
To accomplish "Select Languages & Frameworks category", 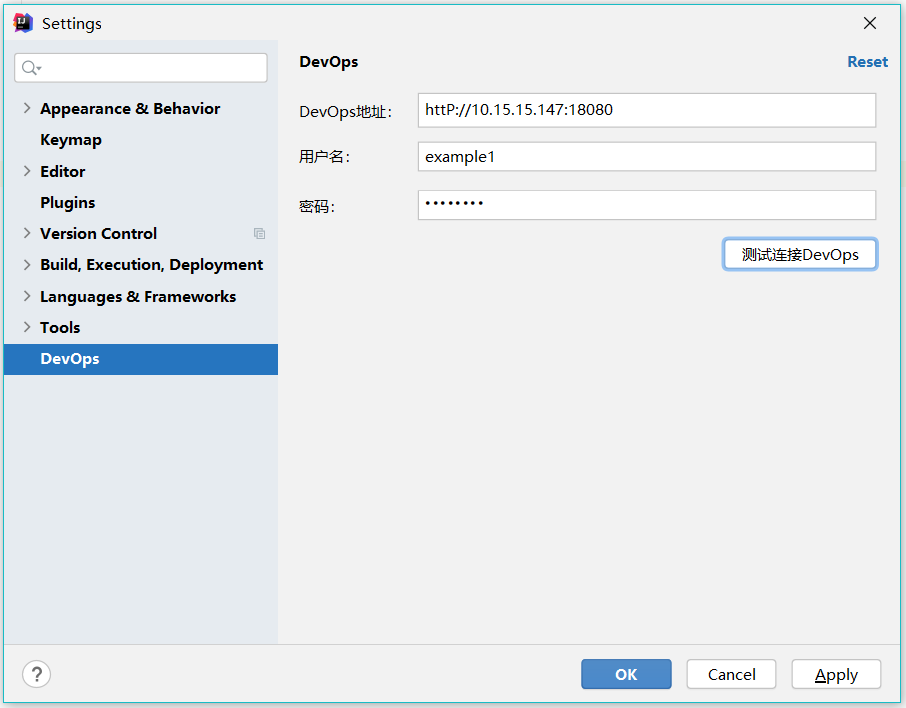I will click(138, 296).
